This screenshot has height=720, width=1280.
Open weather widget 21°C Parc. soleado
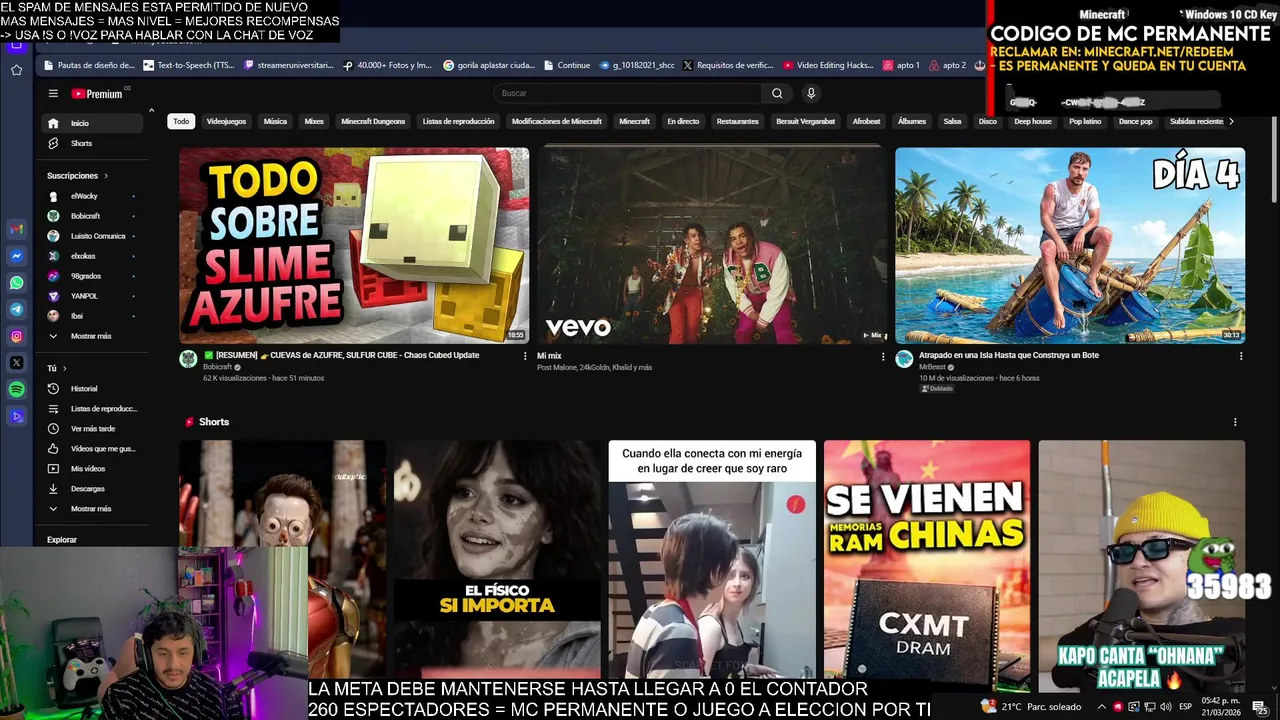tap(1031, 706)
